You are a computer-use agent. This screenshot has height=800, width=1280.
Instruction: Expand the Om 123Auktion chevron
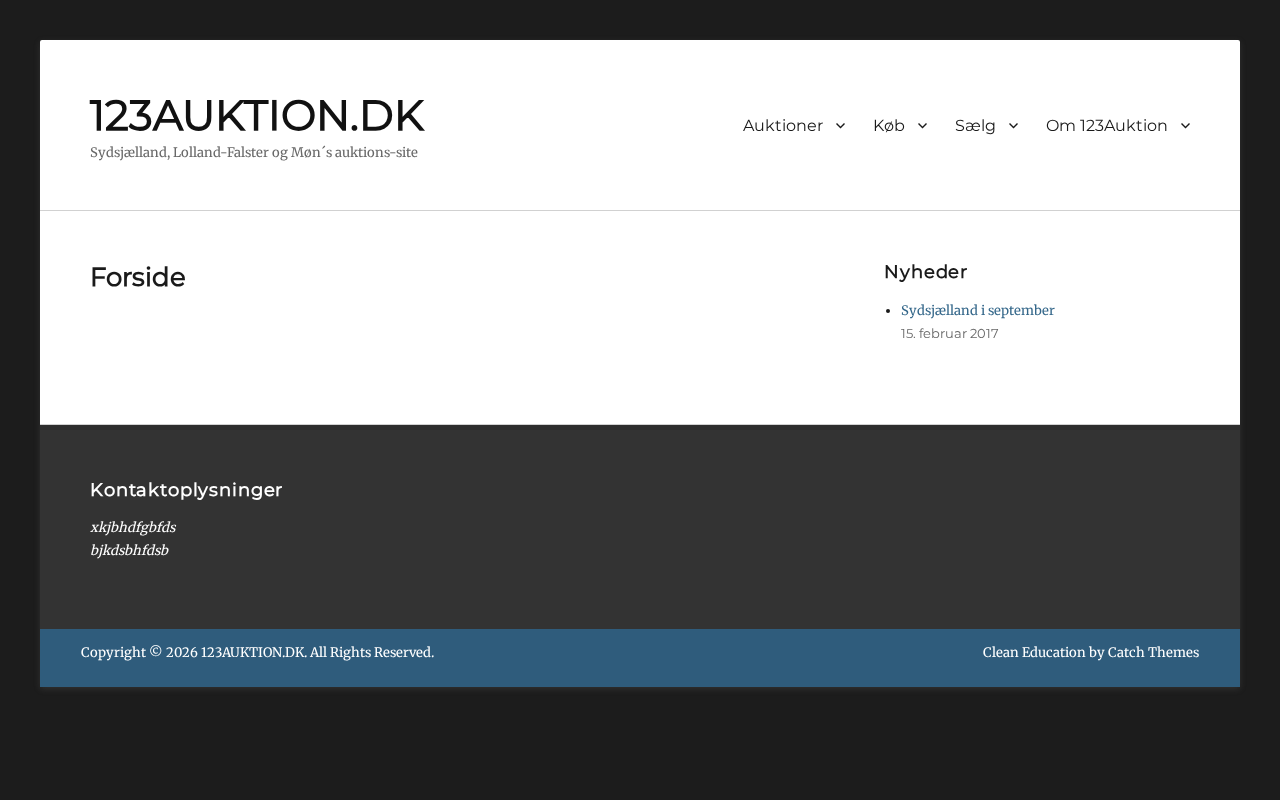click(x=1185, y=126)
